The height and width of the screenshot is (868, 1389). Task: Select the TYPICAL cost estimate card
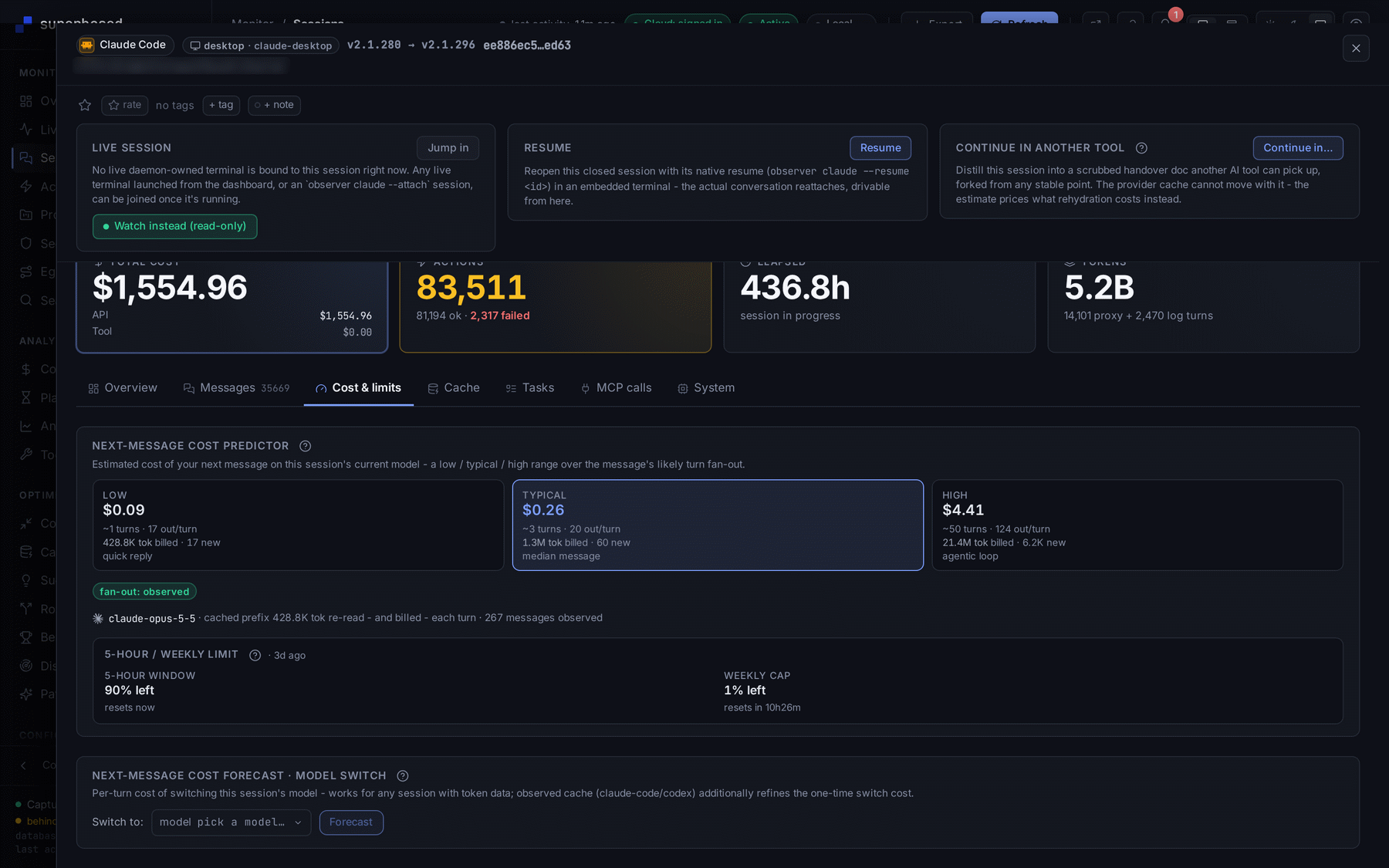[718, 525]
